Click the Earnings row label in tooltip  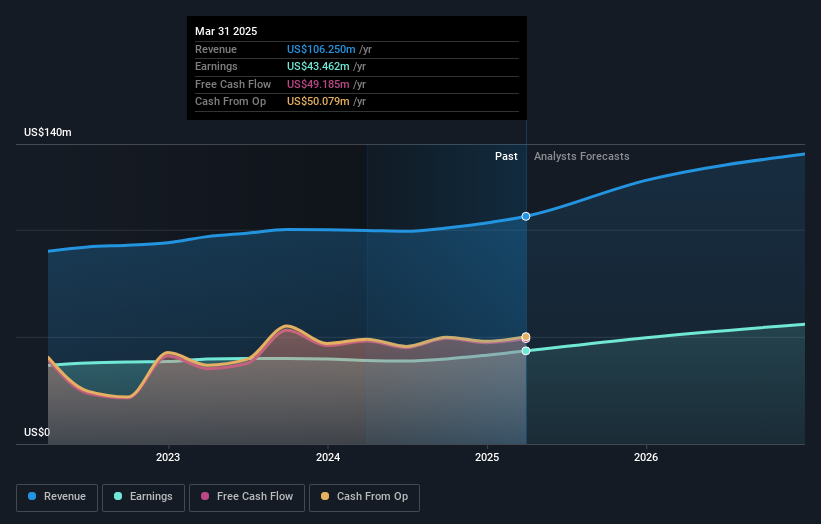coord(216,66)
